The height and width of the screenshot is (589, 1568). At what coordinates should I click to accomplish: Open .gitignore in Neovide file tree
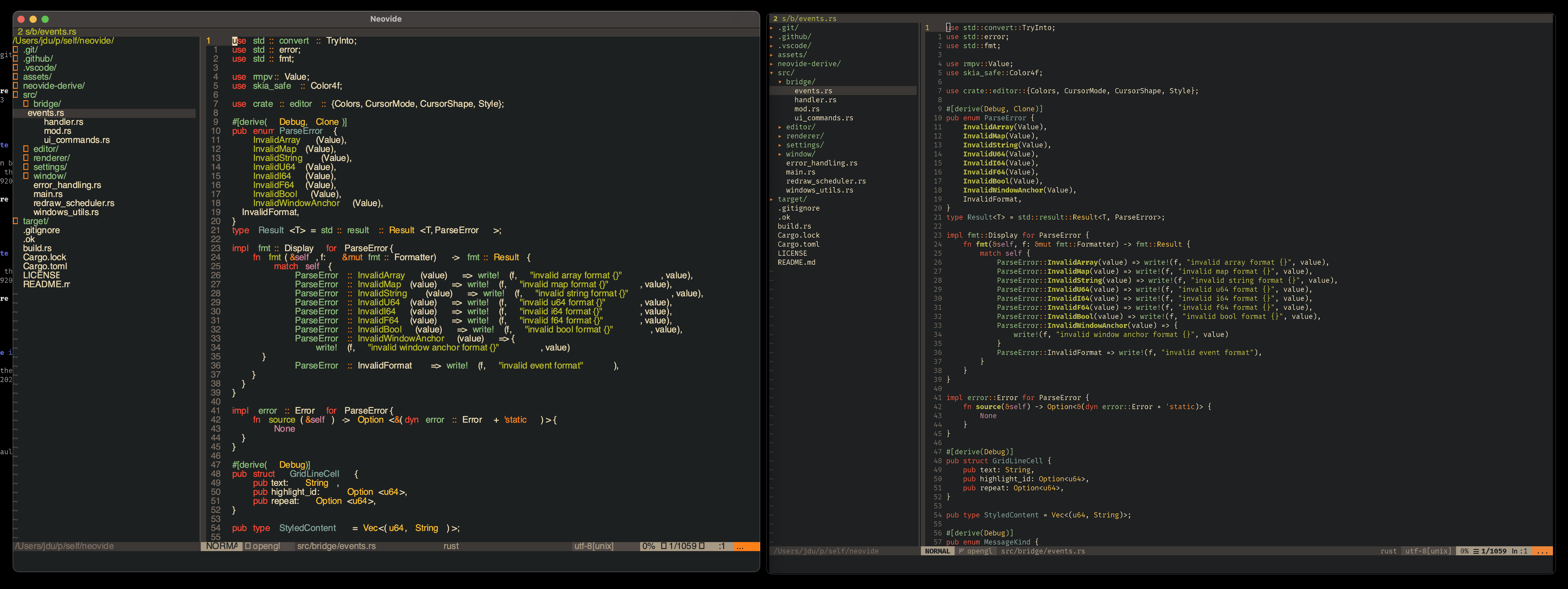(42, 231)
